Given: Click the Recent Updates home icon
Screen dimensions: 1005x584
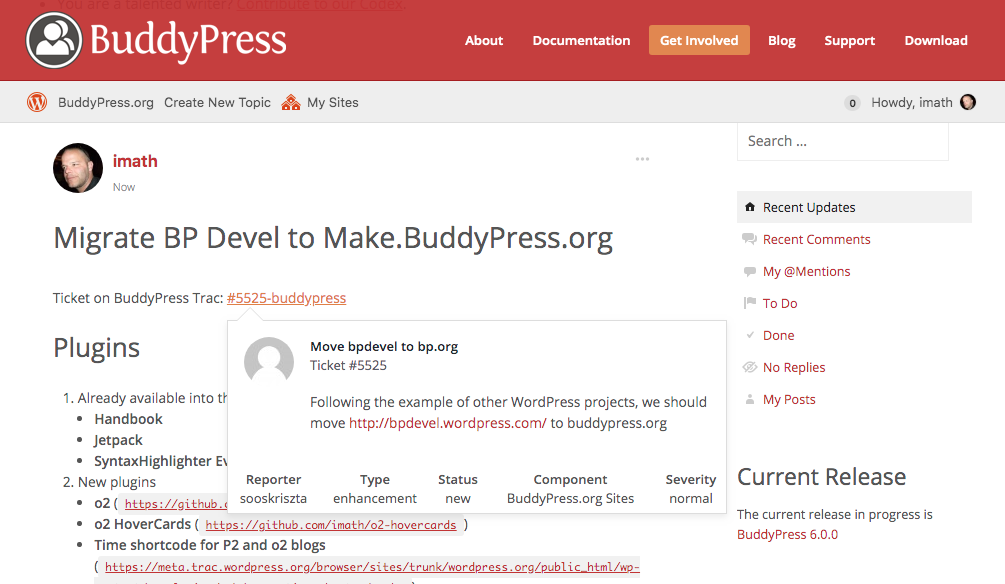Looking at the screenshot, I should click(750, 207).
